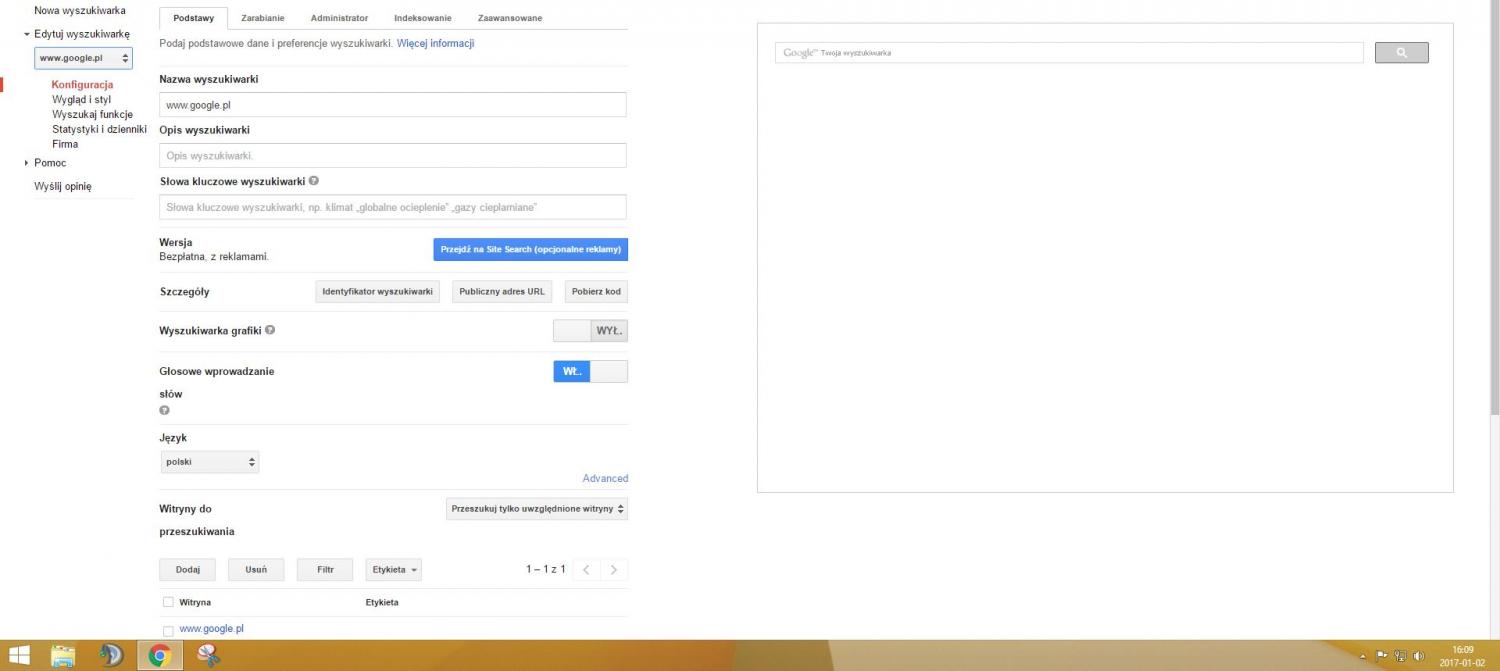This screenshot has height=671, width=1500.
Task: Click the magnifier search button in preview
Action: click(1401, 53)
